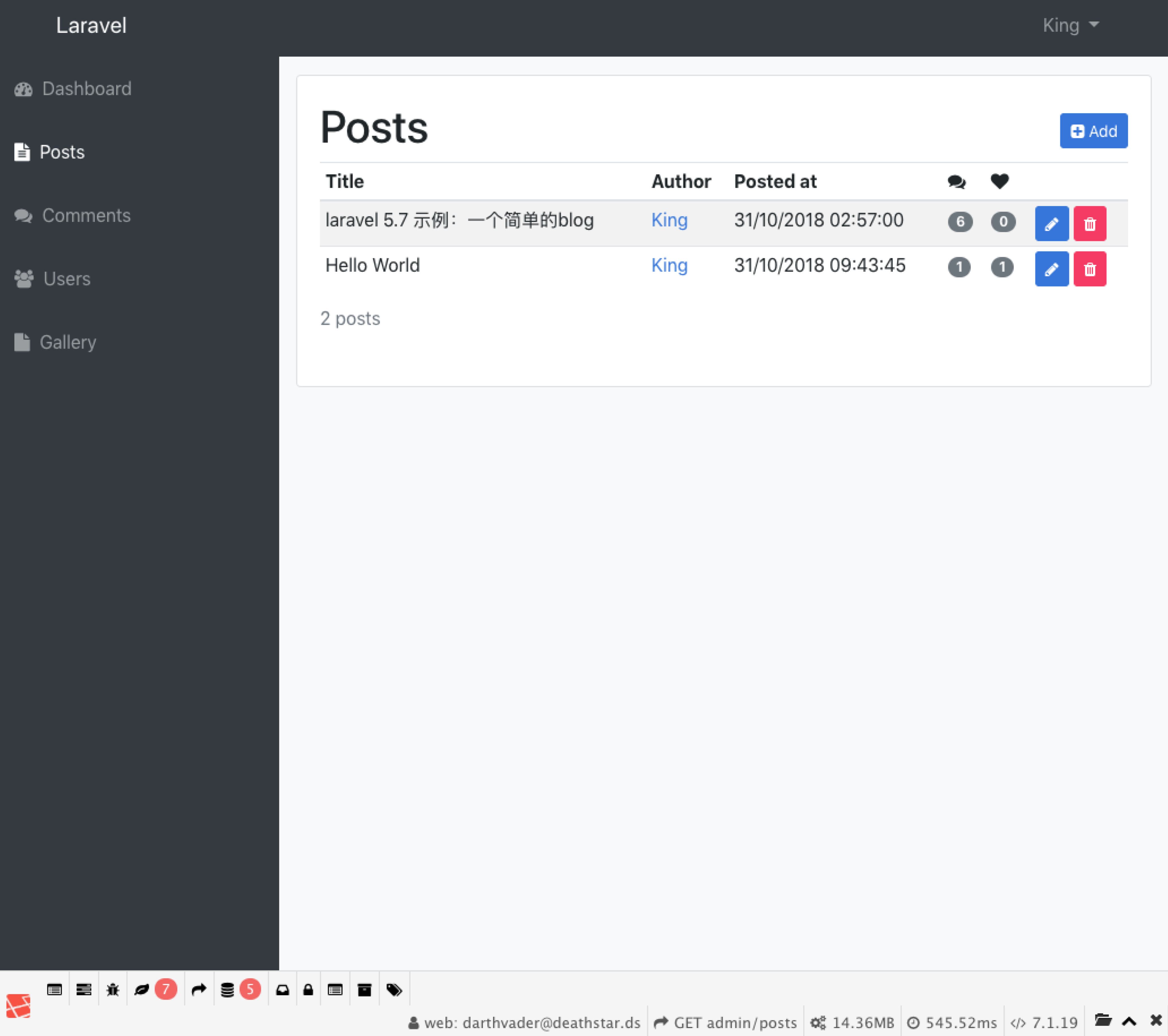Click the Title column header
The height and width of the screenshot is (1036, 1168).
345,181
